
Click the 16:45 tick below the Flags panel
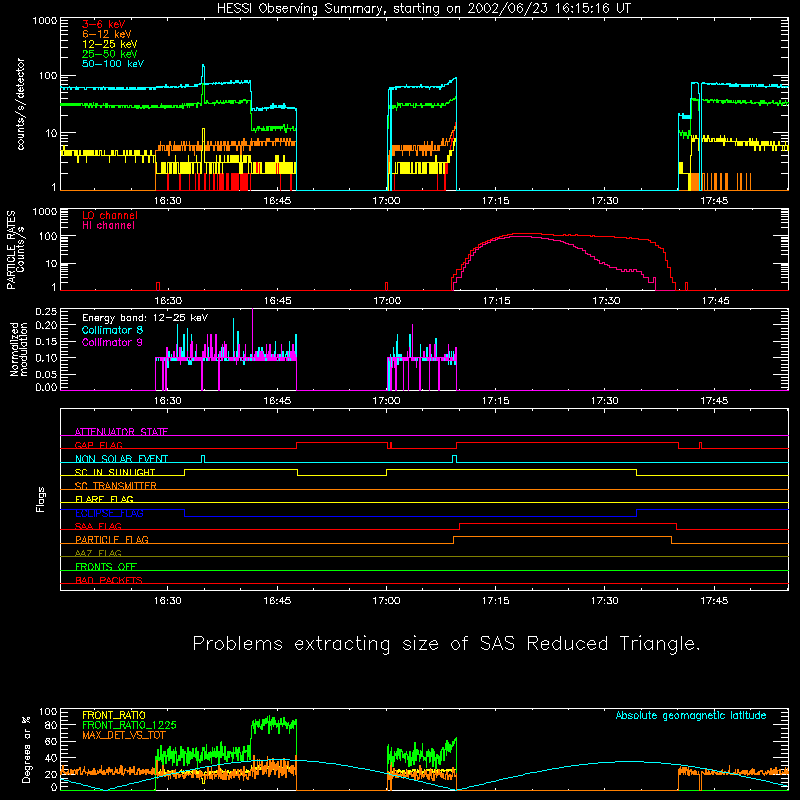coord(277,601)
